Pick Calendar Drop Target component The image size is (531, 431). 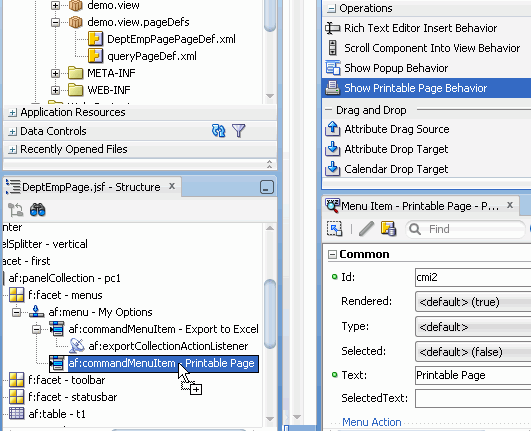coord(396,169)
